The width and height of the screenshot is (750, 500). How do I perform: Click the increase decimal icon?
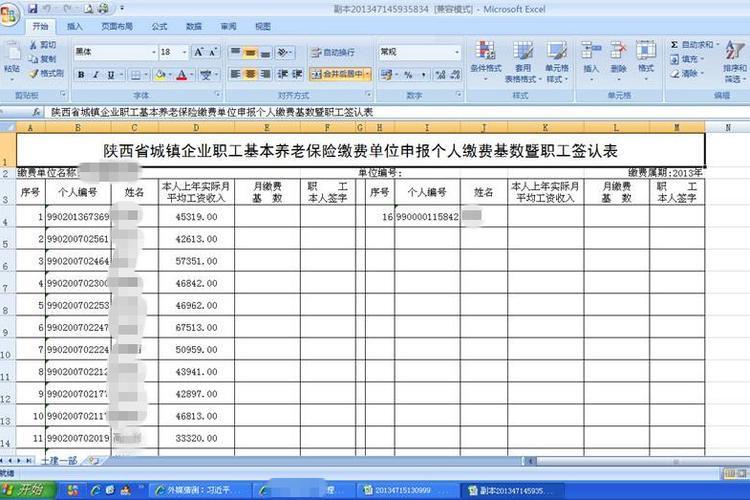click(441, 75)
